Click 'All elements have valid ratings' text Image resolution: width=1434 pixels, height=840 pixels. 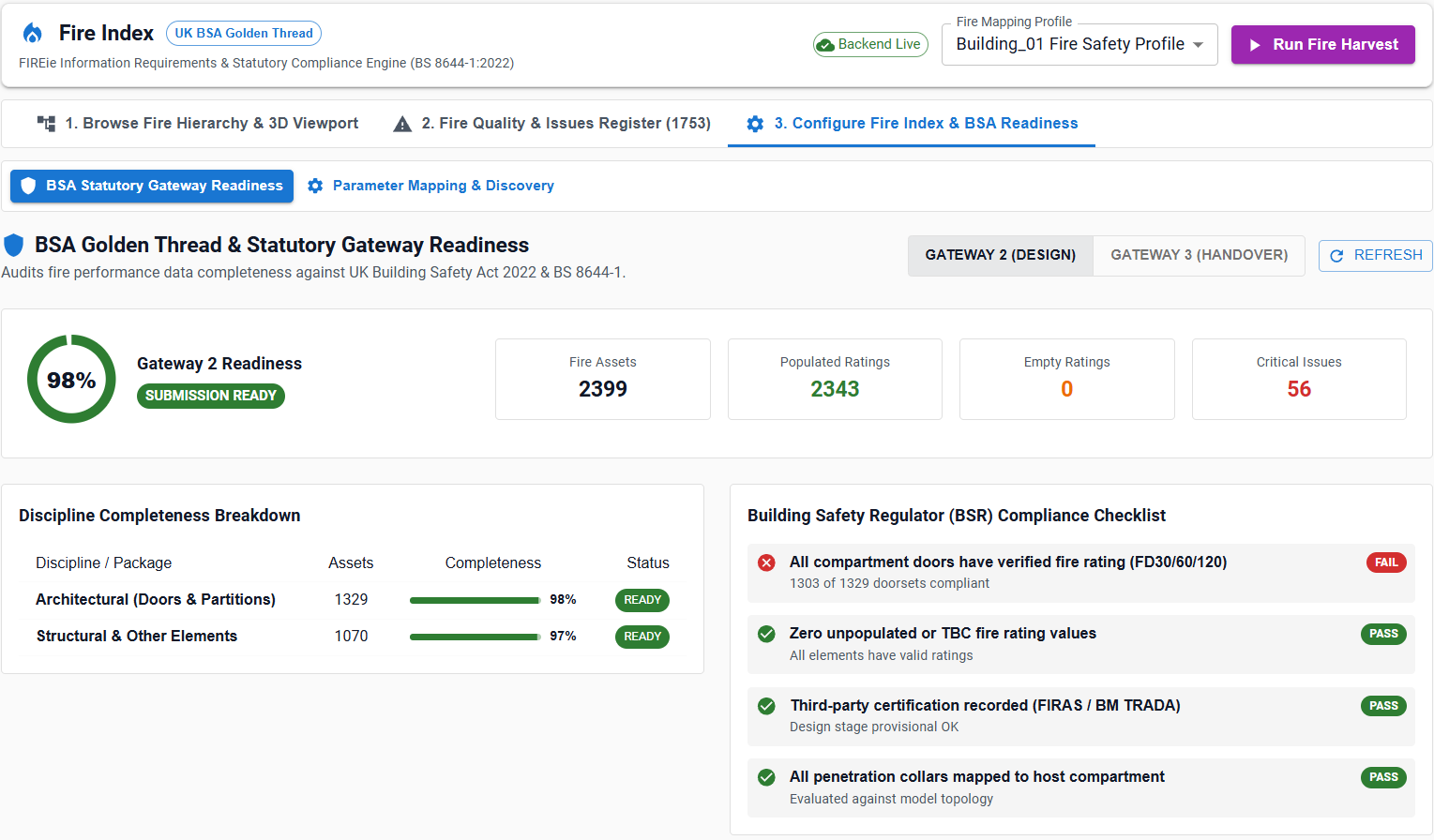click(882, 655)
